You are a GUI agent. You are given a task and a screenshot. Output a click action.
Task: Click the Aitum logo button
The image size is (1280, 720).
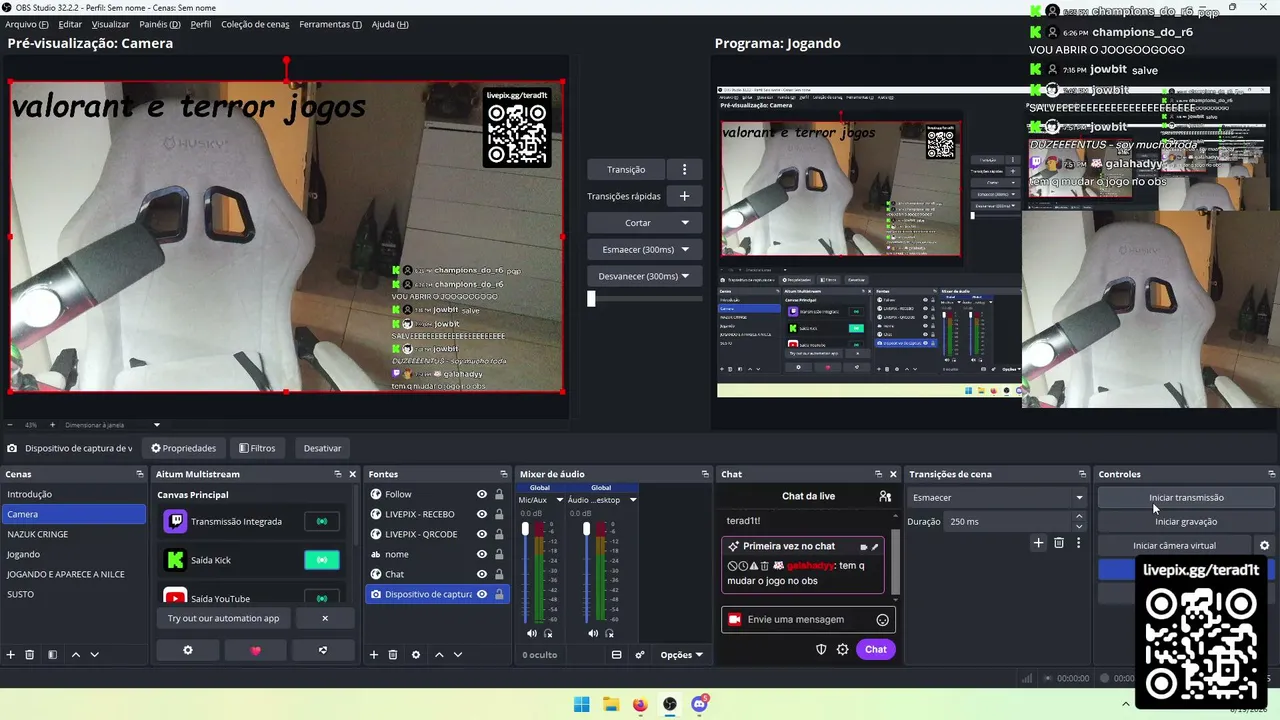(323, 650)
